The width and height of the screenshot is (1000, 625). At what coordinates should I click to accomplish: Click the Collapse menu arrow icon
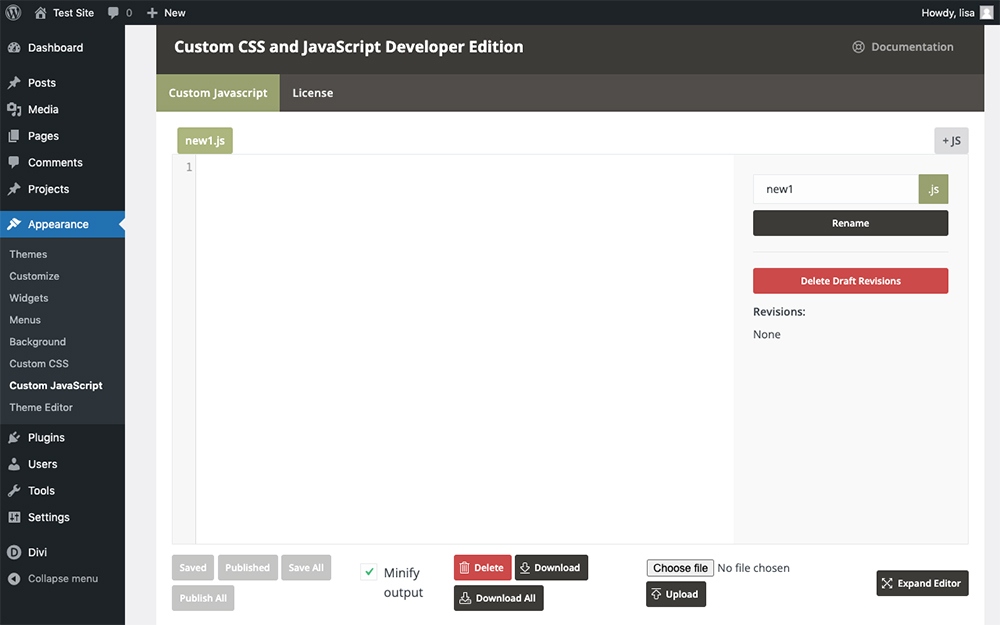click(14, 578)
